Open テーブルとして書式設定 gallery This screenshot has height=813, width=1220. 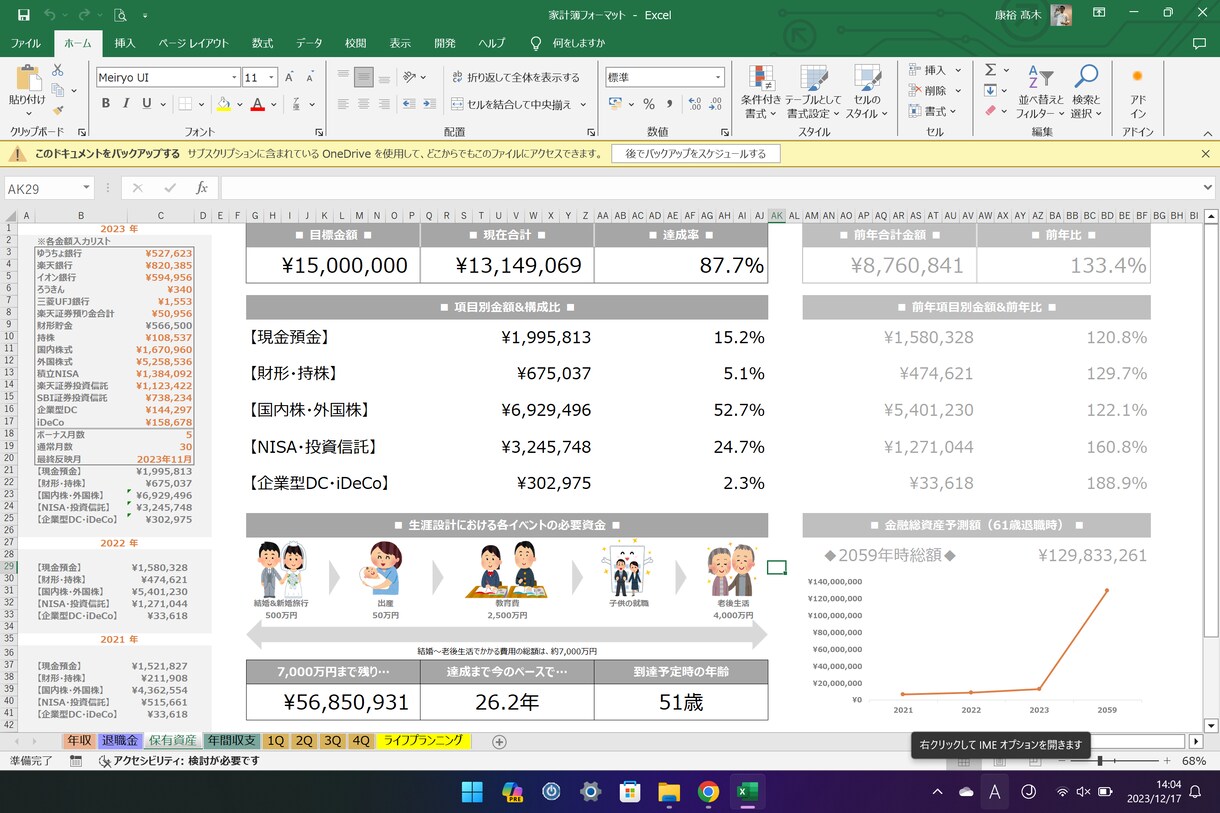click(x=813, y=92)
